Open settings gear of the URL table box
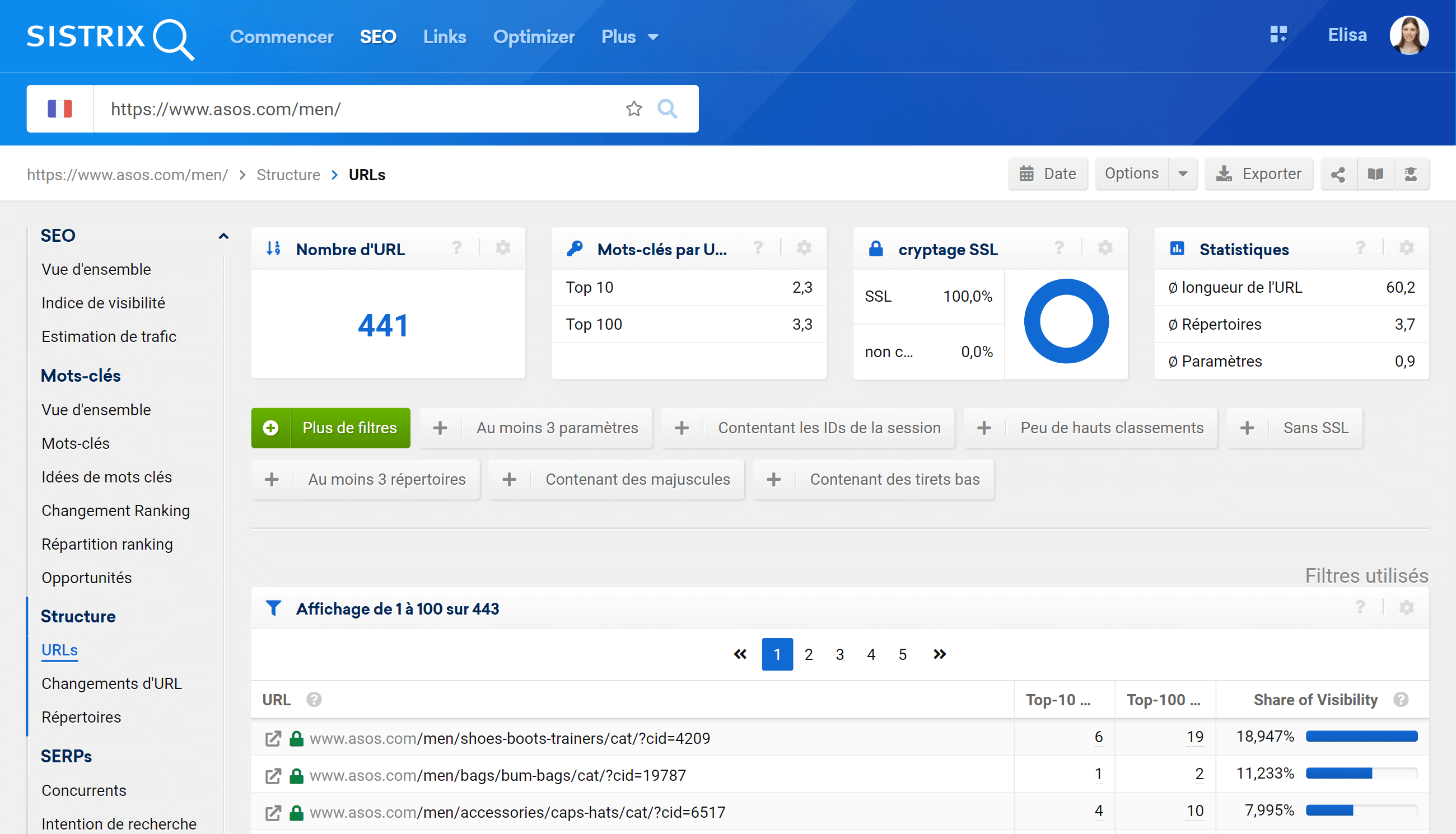Image resolution: width=1456 pixels, height=834 pixels. click(1406, 608)
